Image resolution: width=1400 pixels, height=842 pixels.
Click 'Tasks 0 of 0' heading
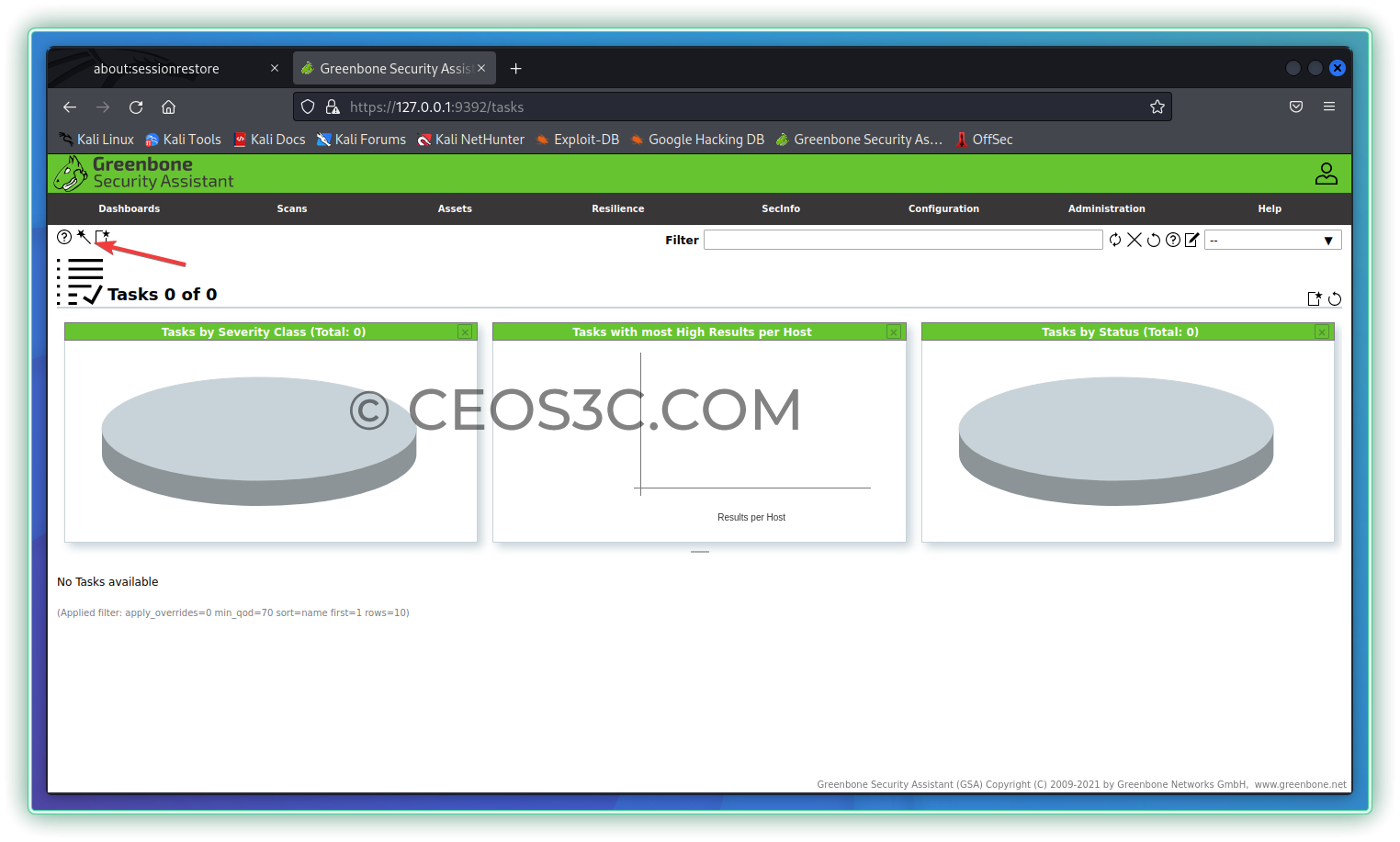162,294
